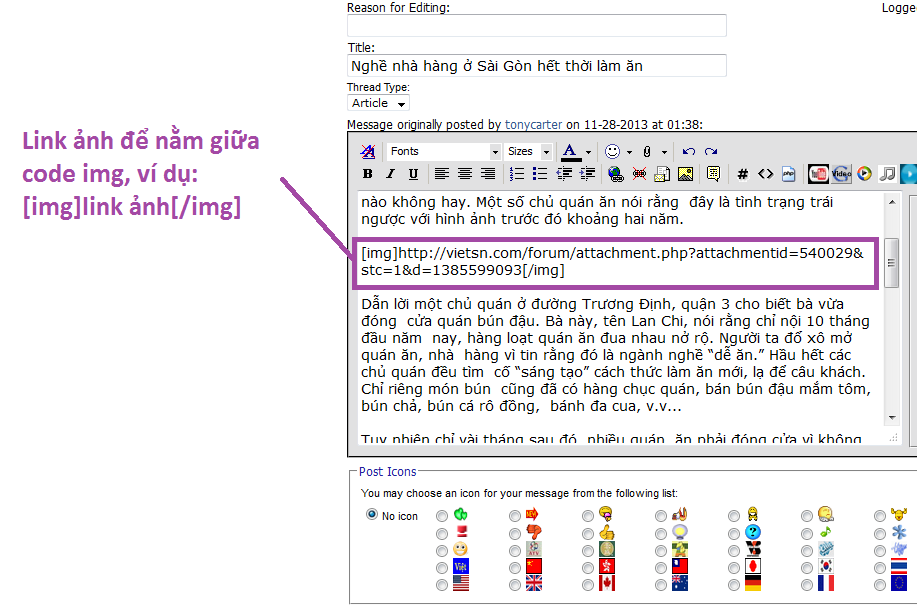This screenshot has width=917, height=609.
Task: Click the Italic formatting button
Action: [390, 174]
